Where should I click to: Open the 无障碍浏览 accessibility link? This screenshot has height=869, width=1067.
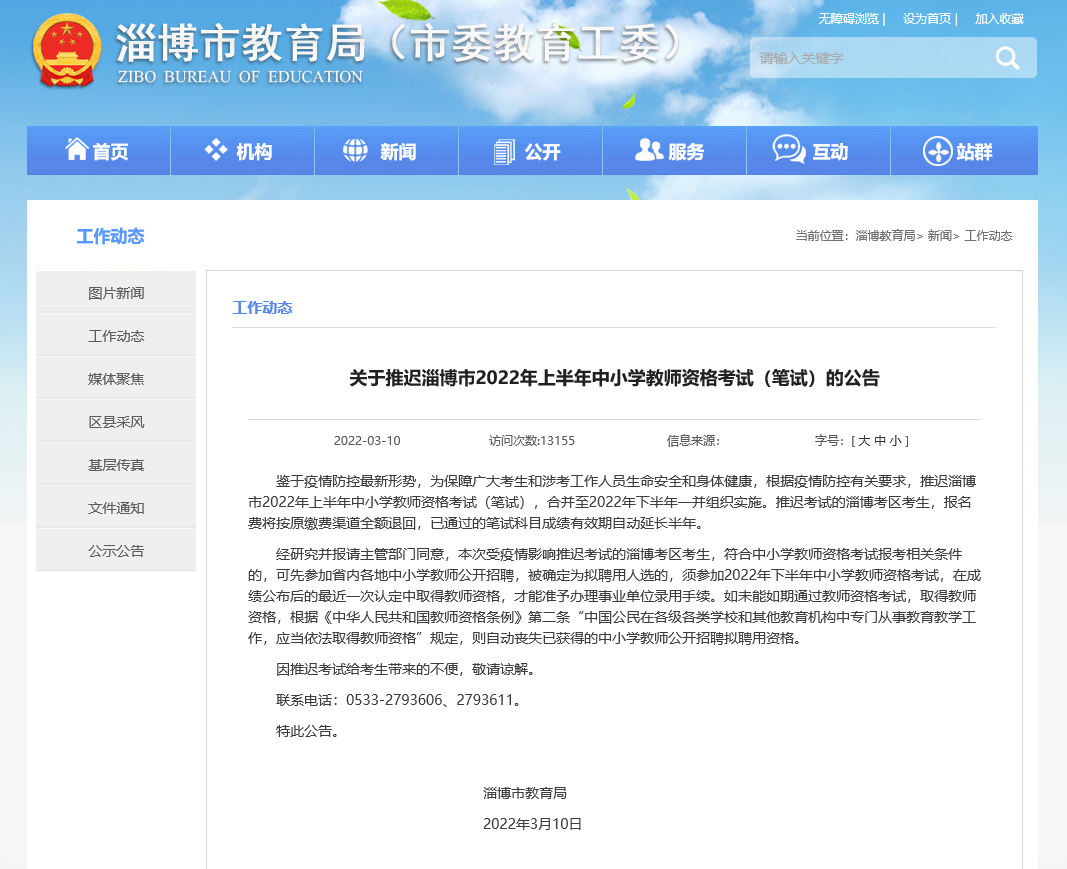(x=848, y=19)
